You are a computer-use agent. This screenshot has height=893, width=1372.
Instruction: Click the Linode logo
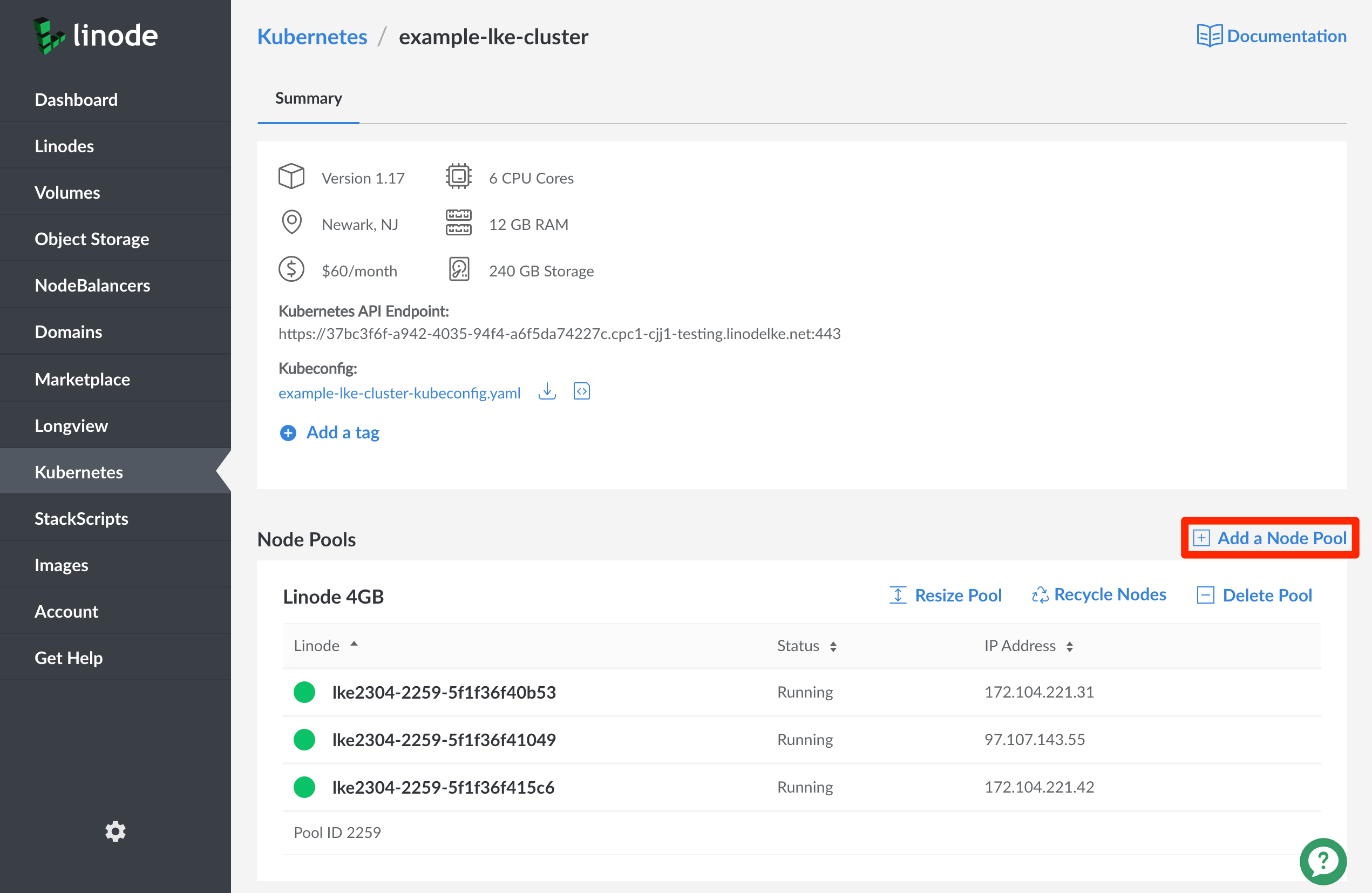(x=96, y=36)
